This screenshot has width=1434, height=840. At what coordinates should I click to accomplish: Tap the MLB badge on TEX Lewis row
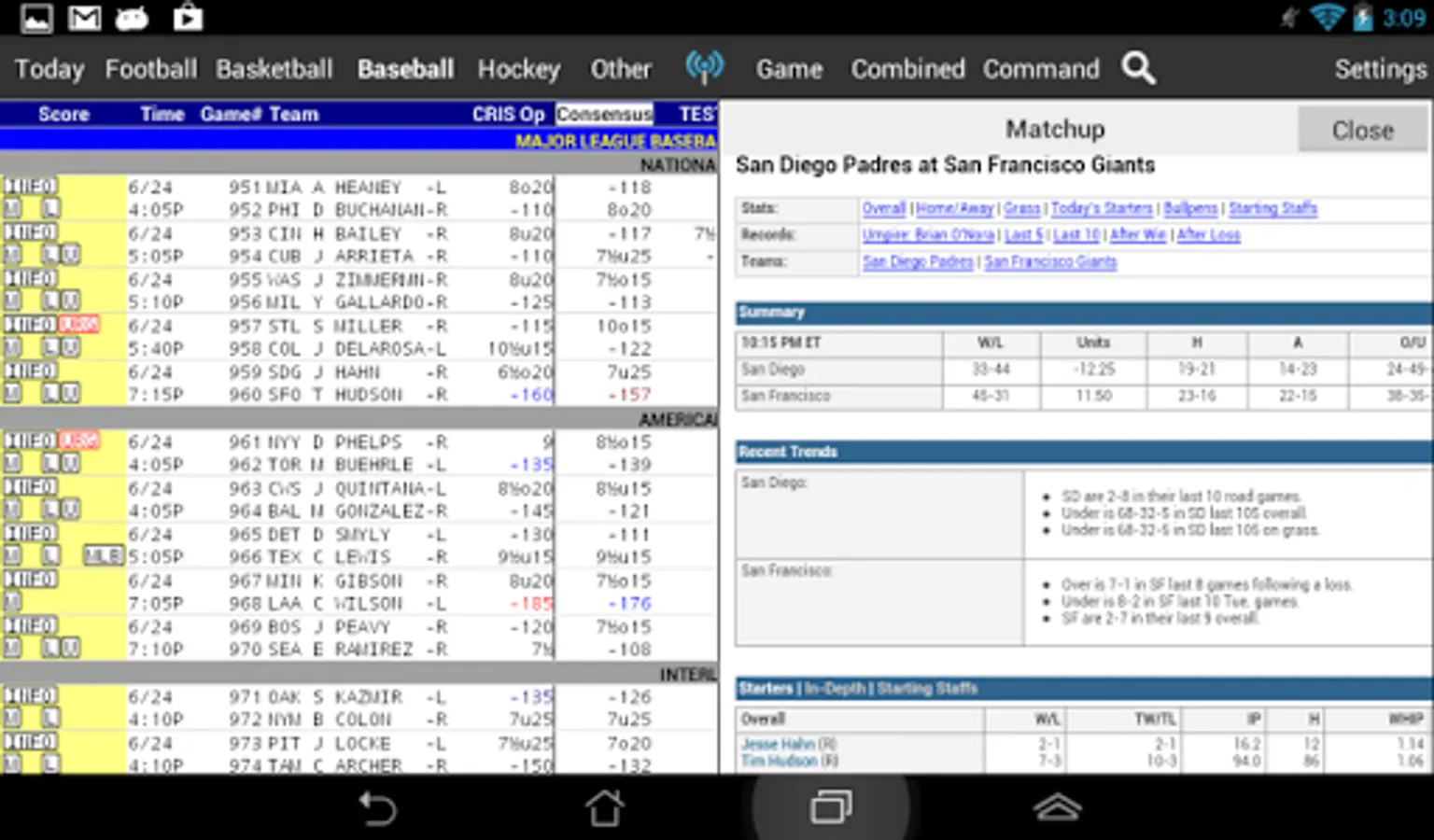click(104, 556)
